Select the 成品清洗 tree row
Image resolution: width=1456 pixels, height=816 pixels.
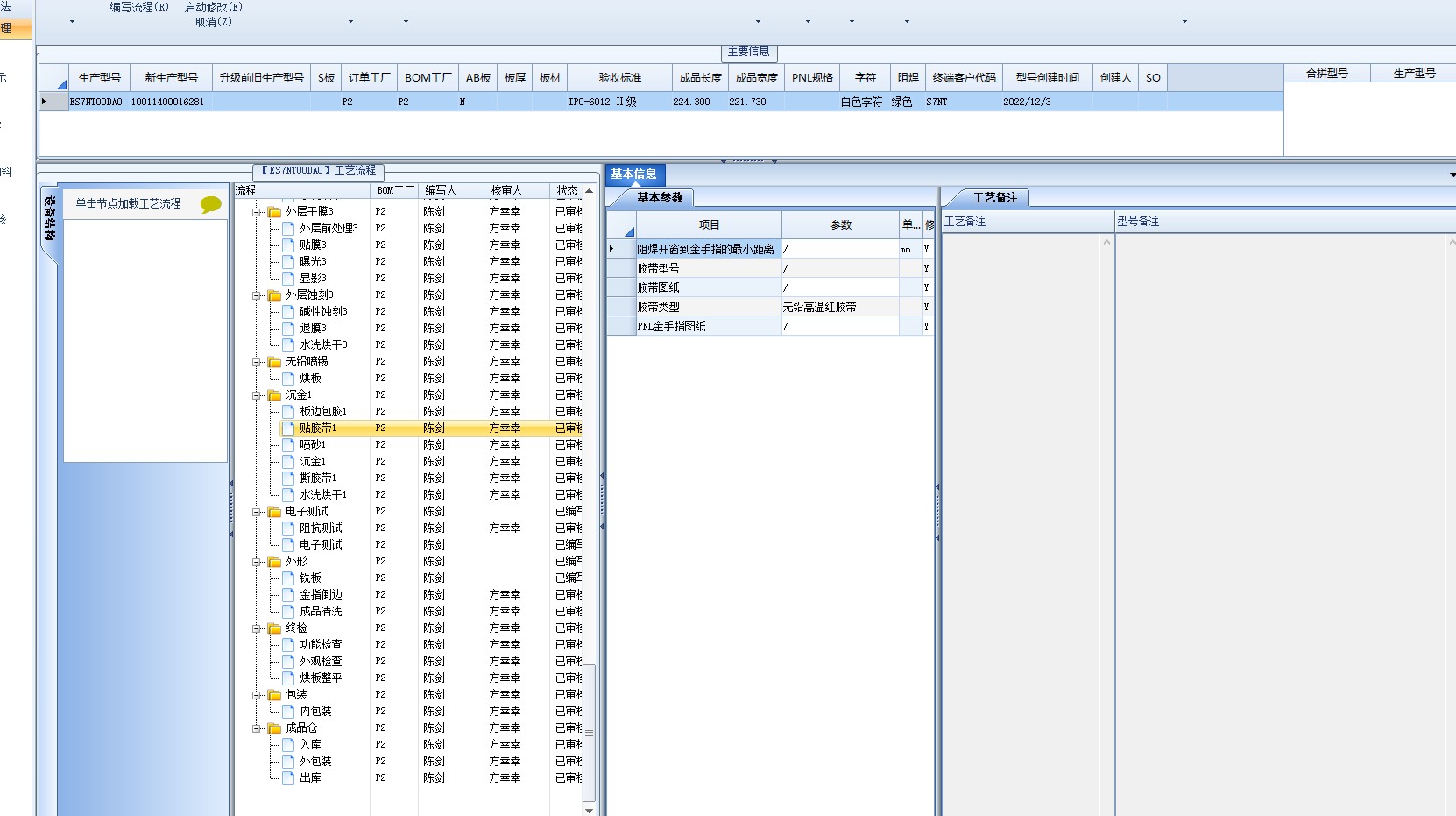point(430,611)
